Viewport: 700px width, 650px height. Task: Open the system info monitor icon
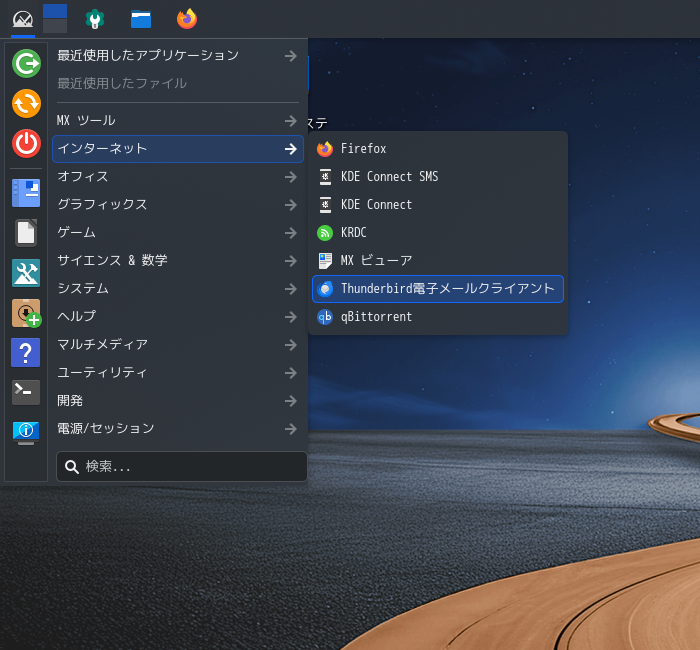pos(26,433)
